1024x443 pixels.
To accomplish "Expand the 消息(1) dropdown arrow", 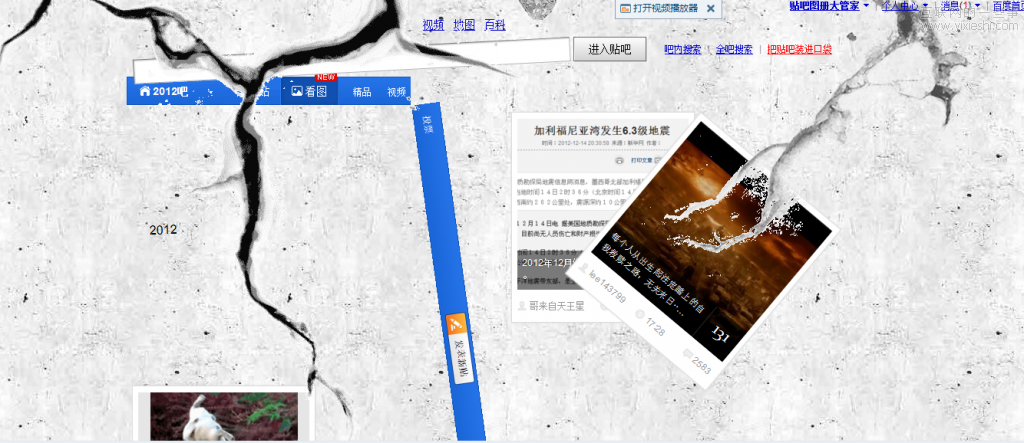I will coord(977,6).
